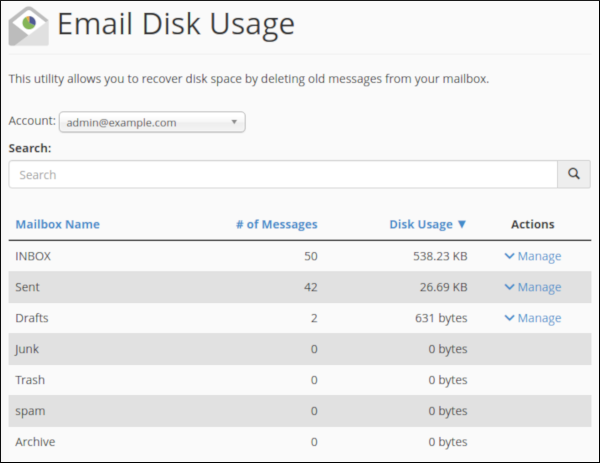Click the Actions column header
600x463 pixels.
pyautogui.click(x=532, y=224)
